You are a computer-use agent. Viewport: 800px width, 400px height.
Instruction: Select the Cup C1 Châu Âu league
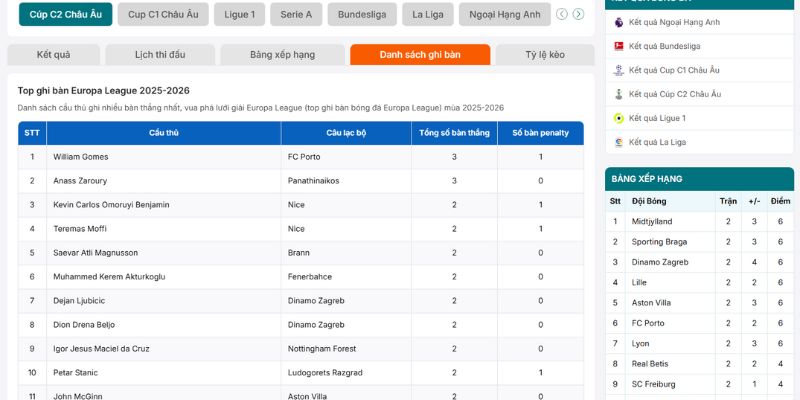(163, 14)
